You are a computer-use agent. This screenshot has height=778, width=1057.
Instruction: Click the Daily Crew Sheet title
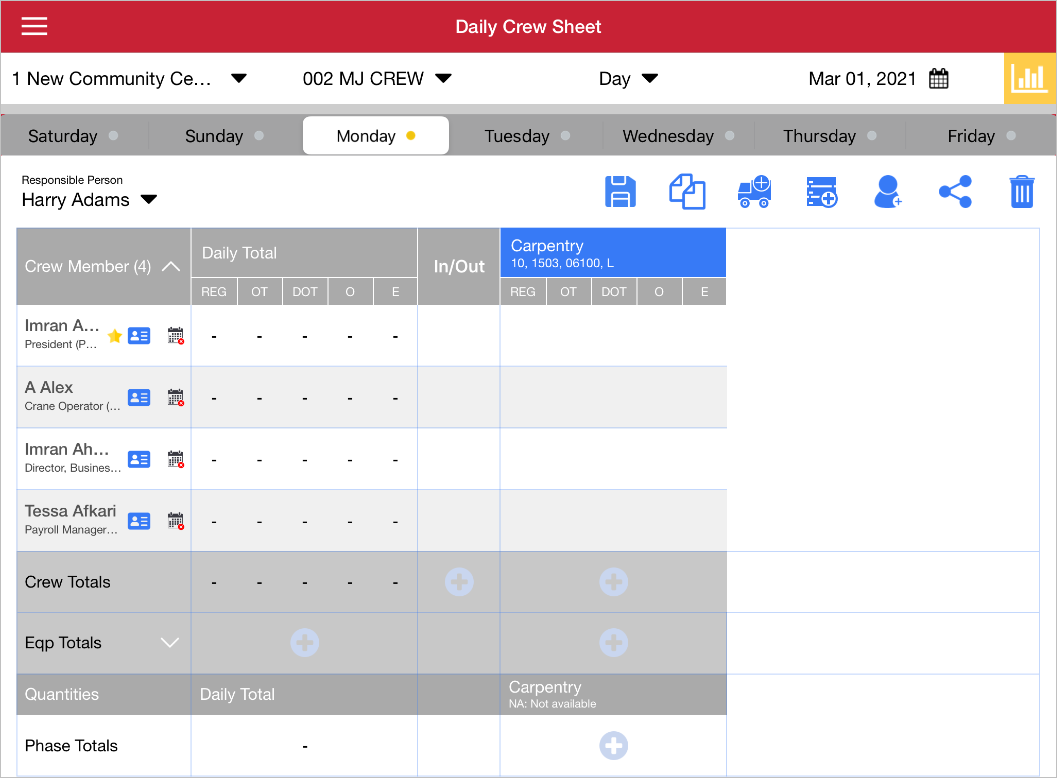(x=528, y=26)
